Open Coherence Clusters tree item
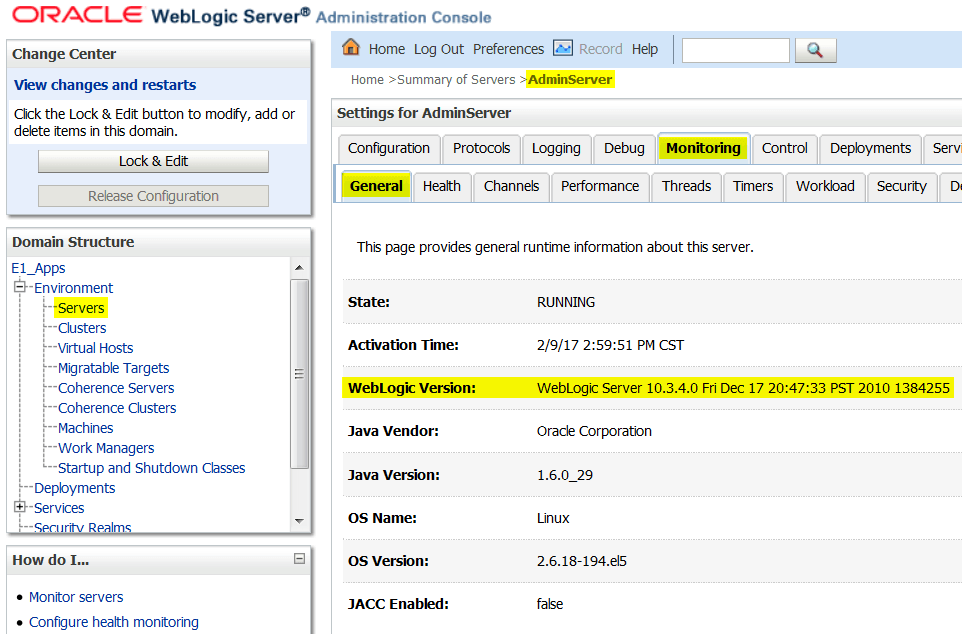This screenshot has width=962, height=634. click(x=117, y=408)
